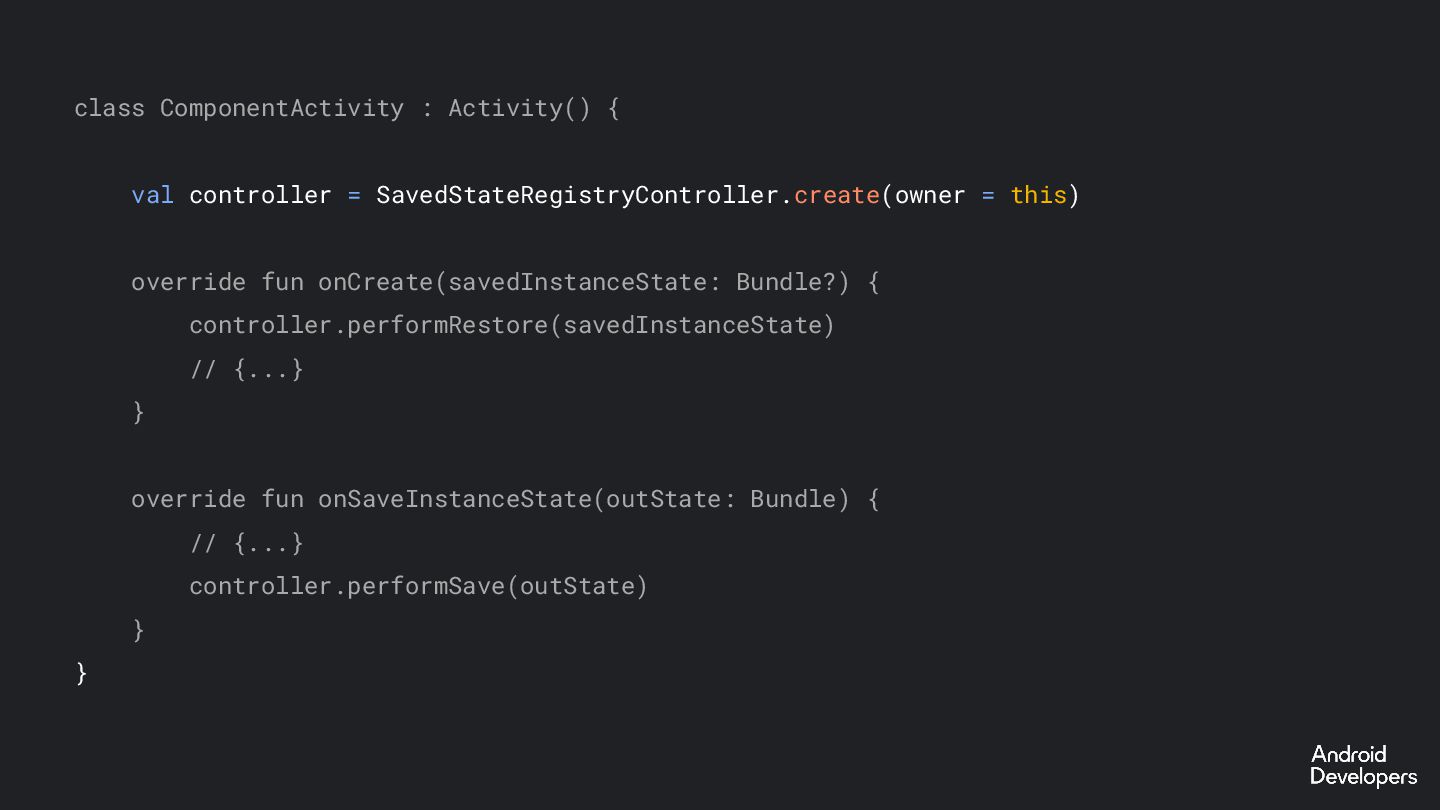The image size is (1440, 810).
Task: Click the 'val' keyword
Action: coord(152,195)
